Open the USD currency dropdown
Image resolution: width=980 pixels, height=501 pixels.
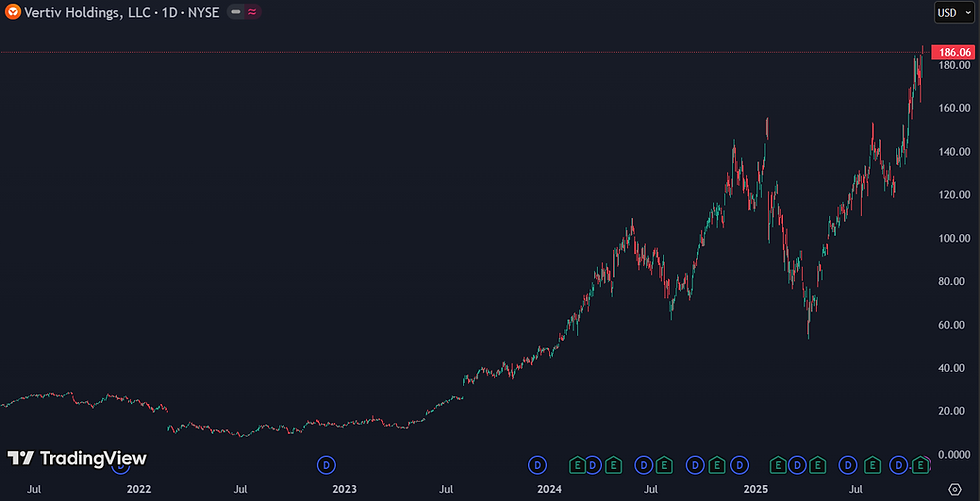tap(954, 12)
